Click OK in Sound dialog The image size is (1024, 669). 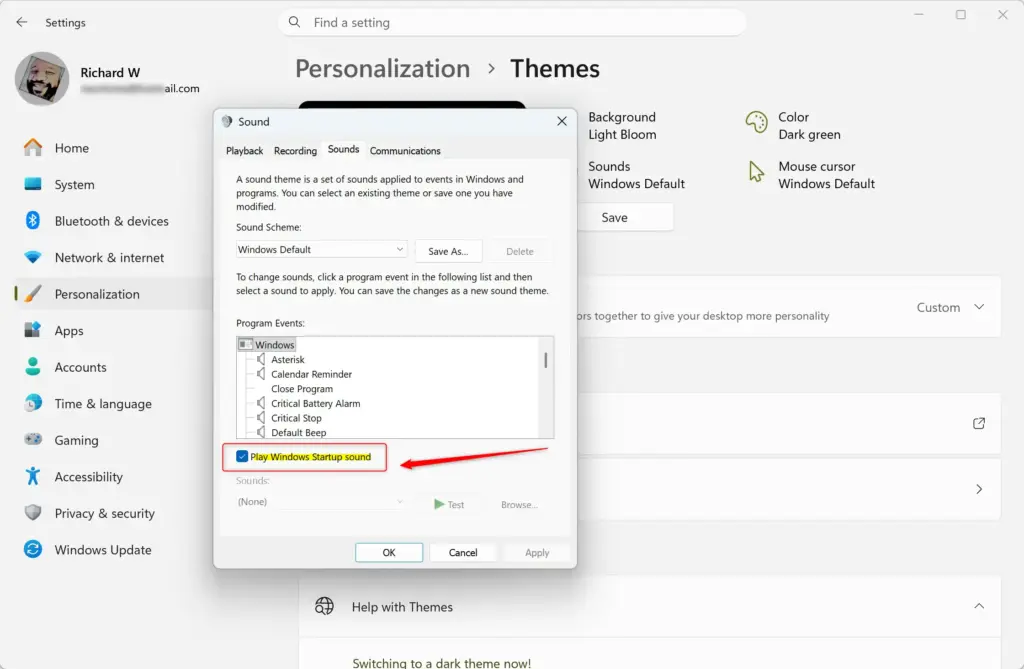[x=389, y=553]
